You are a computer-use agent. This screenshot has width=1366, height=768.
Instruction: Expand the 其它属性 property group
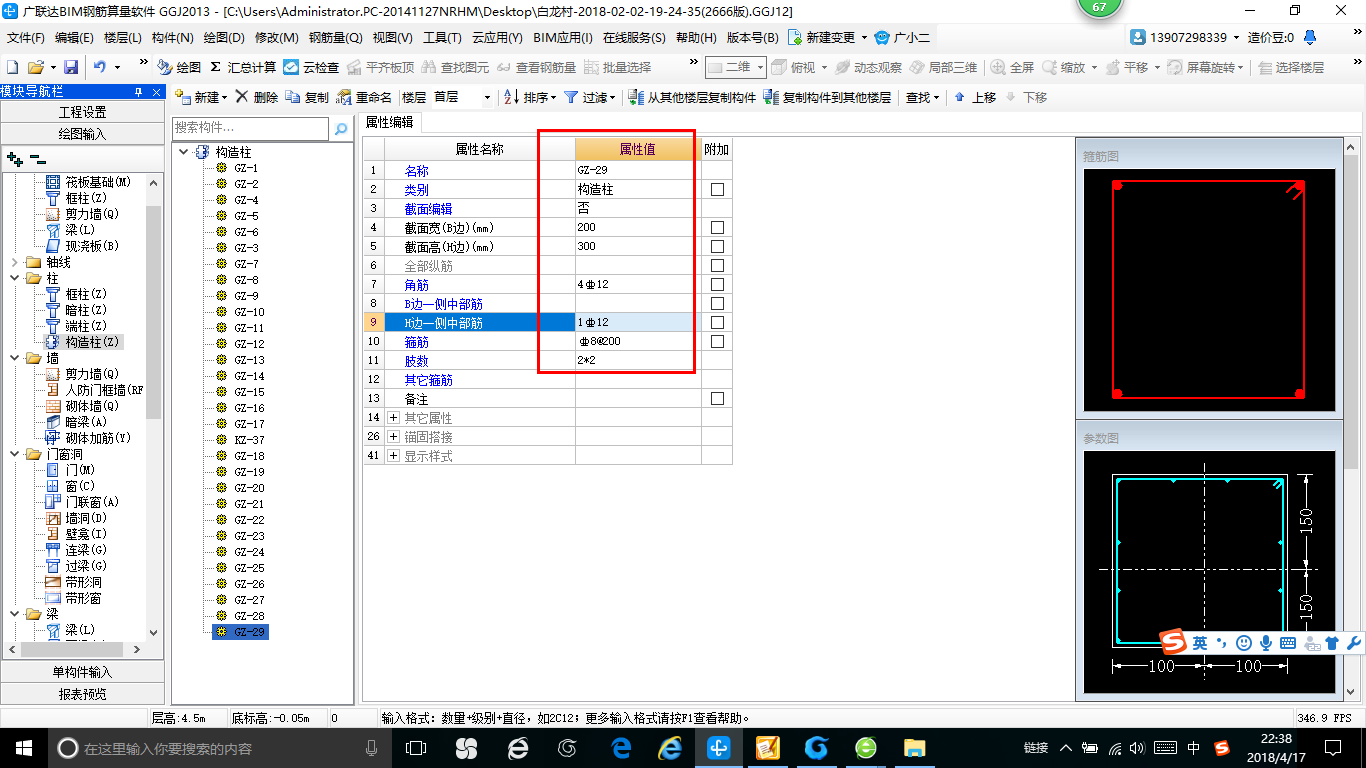tap(393, 418)
